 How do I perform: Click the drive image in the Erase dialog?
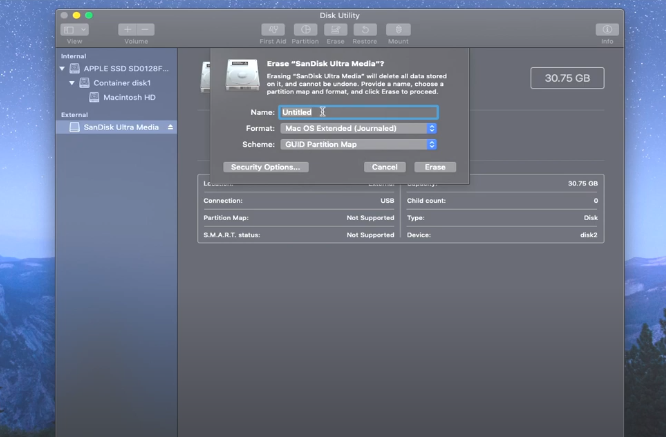(x=242, y=75)
